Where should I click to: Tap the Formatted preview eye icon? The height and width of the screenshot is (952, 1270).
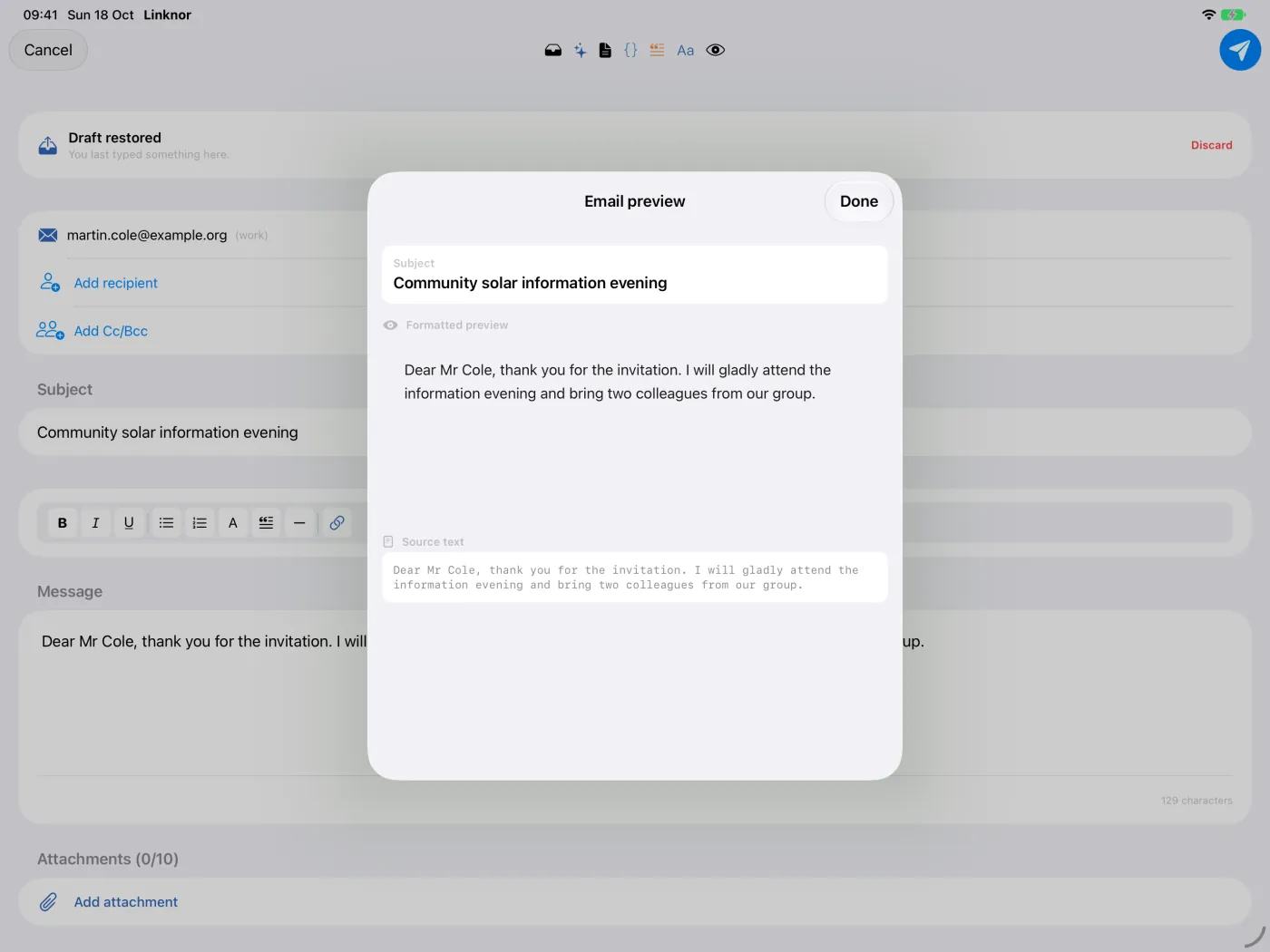[x=390, y=325]
